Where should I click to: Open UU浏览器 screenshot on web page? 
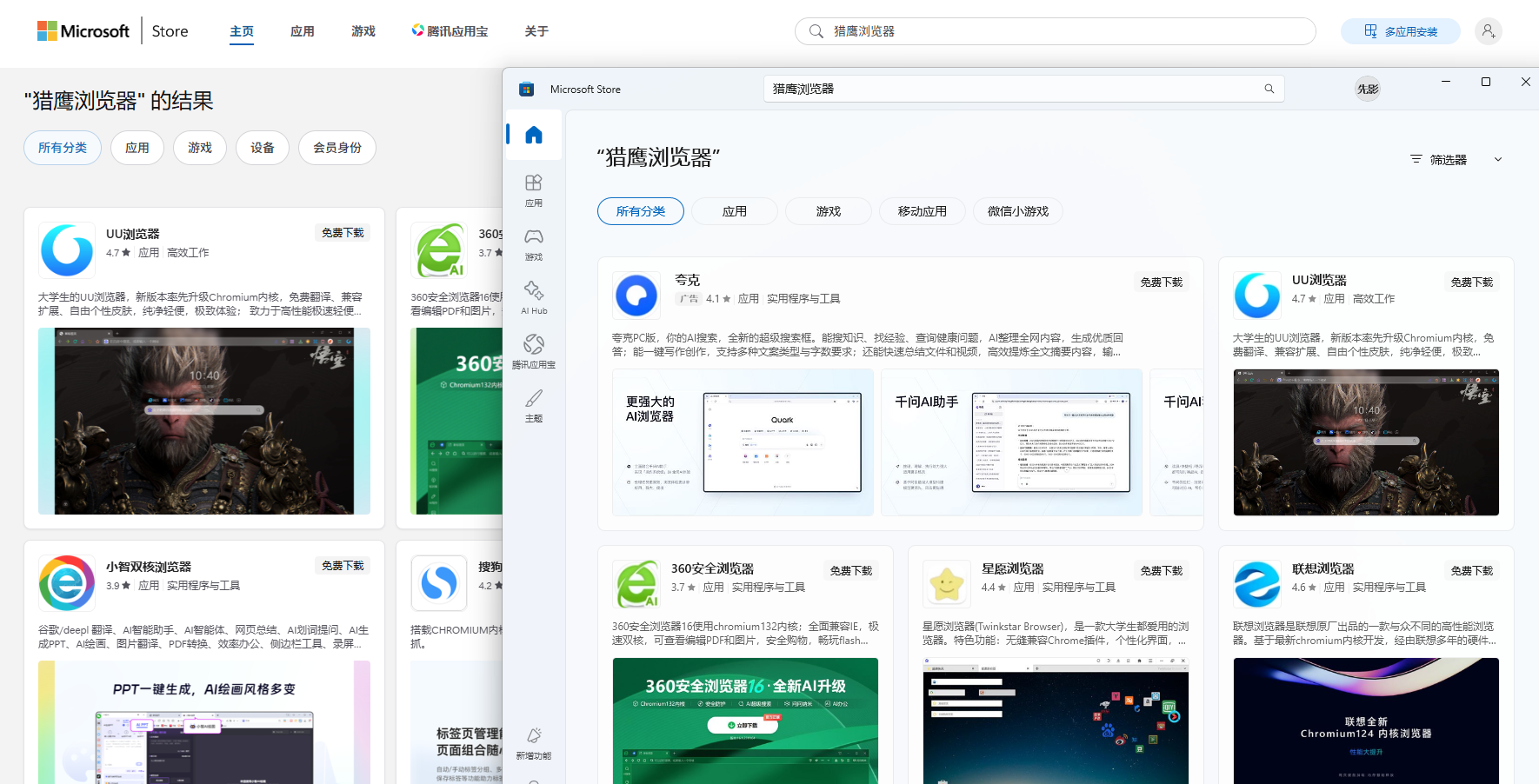(x=204, y=421)
